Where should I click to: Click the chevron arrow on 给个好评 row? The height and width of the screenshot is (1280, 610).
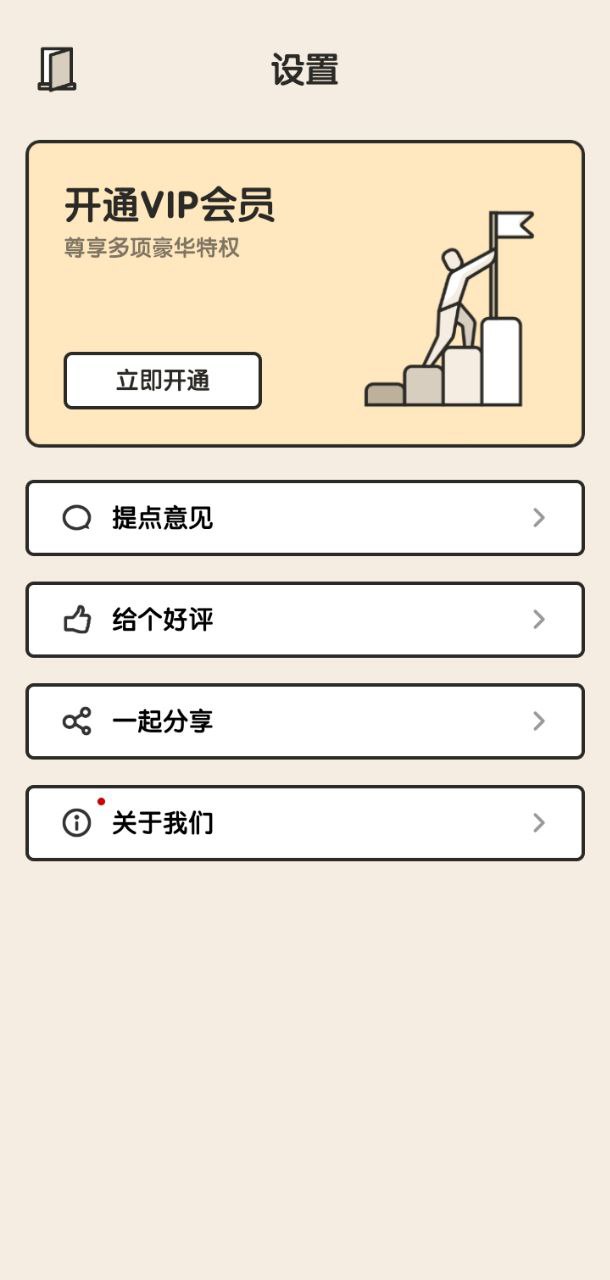coord(539,620)
